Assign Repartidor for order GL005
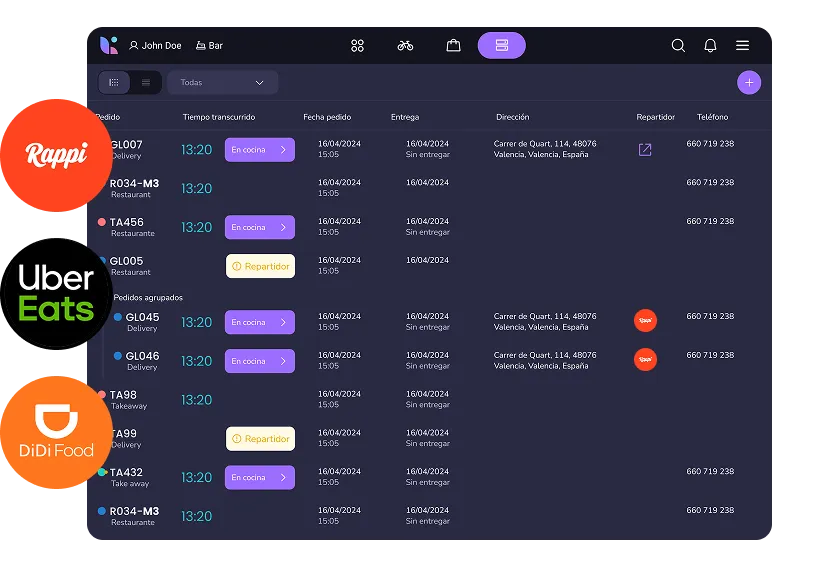This screenshot has width=816, height=567. [x=260, y=266]
